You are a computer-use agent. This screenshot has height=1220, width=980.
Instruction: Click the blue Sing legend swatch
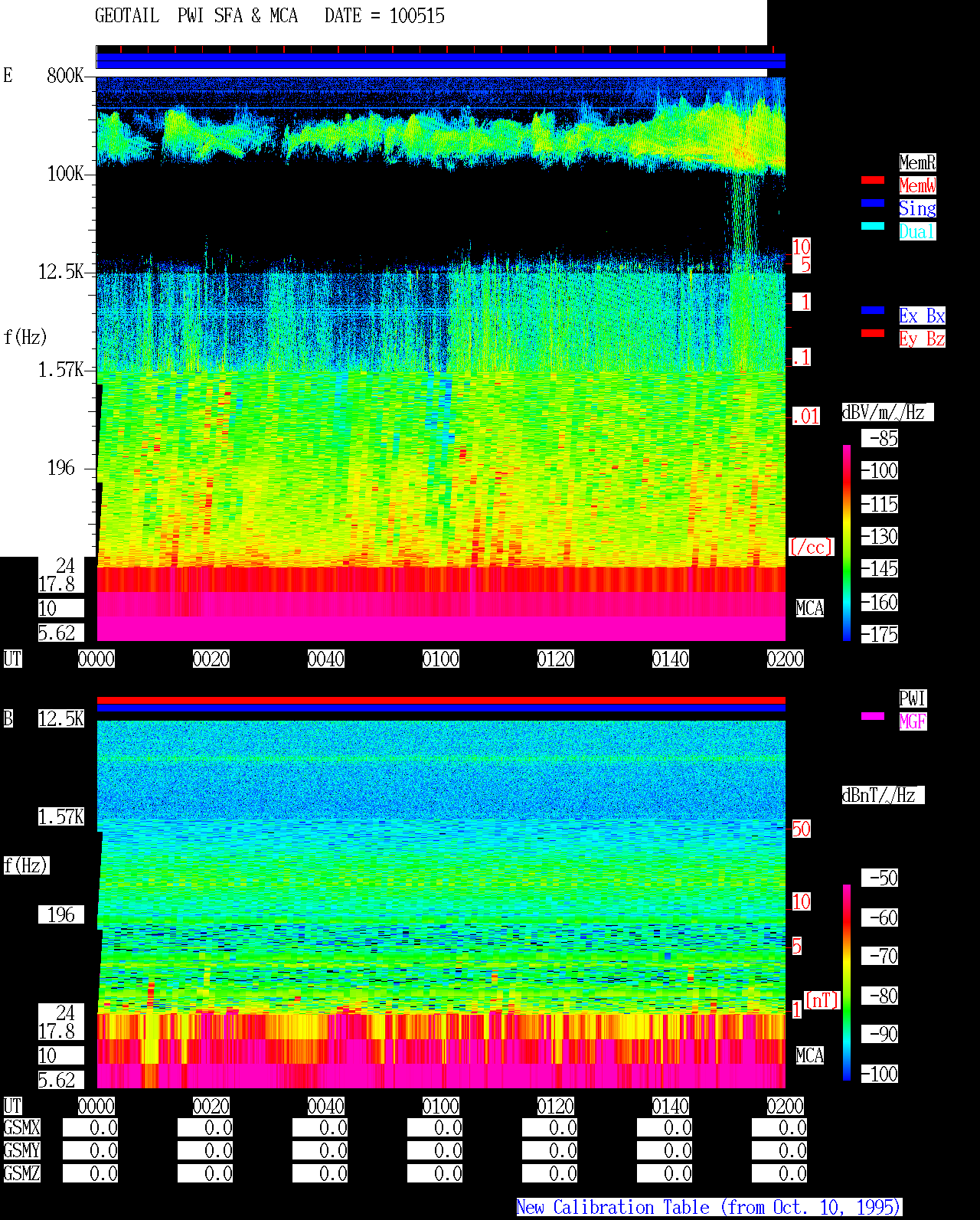tap(873, 203)
